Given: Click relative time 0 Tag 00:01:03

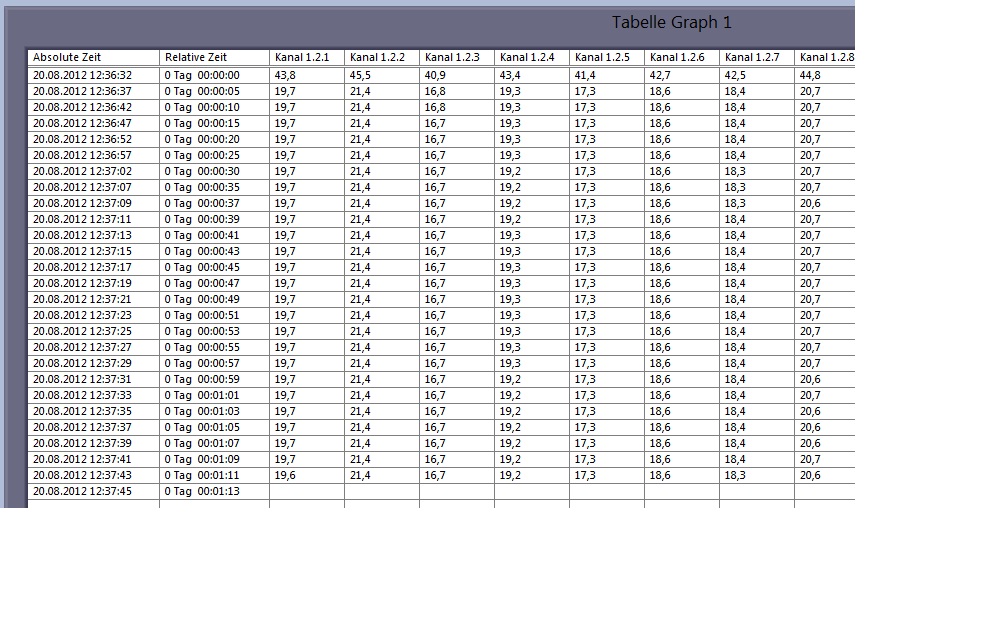Looking at the screenshot, I should coord(214,411).
